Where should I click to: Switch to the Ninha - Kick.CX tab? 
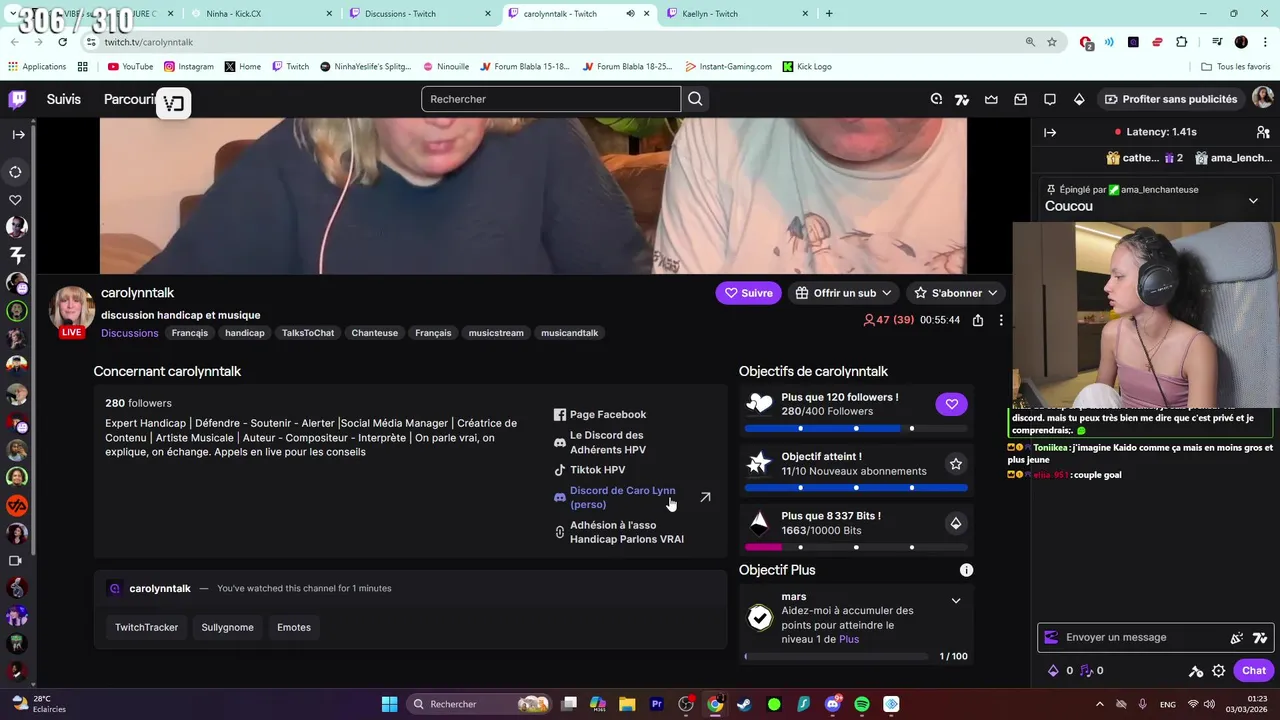[x=262, y=14]
